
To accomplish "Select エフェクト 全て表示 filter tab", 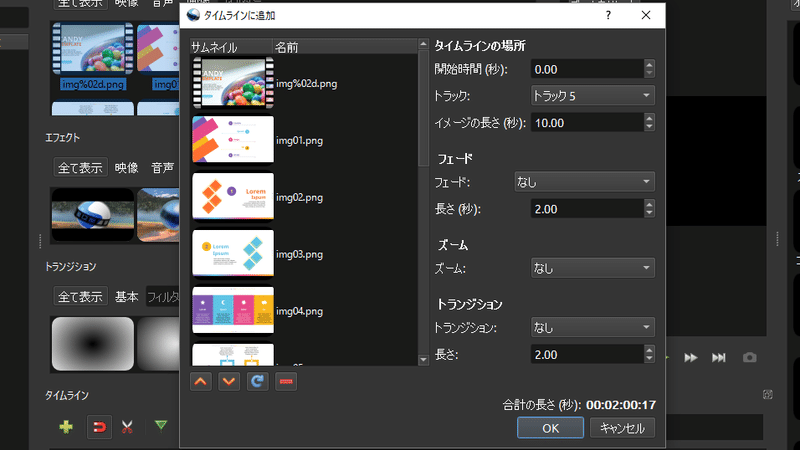I will (80, 167).
